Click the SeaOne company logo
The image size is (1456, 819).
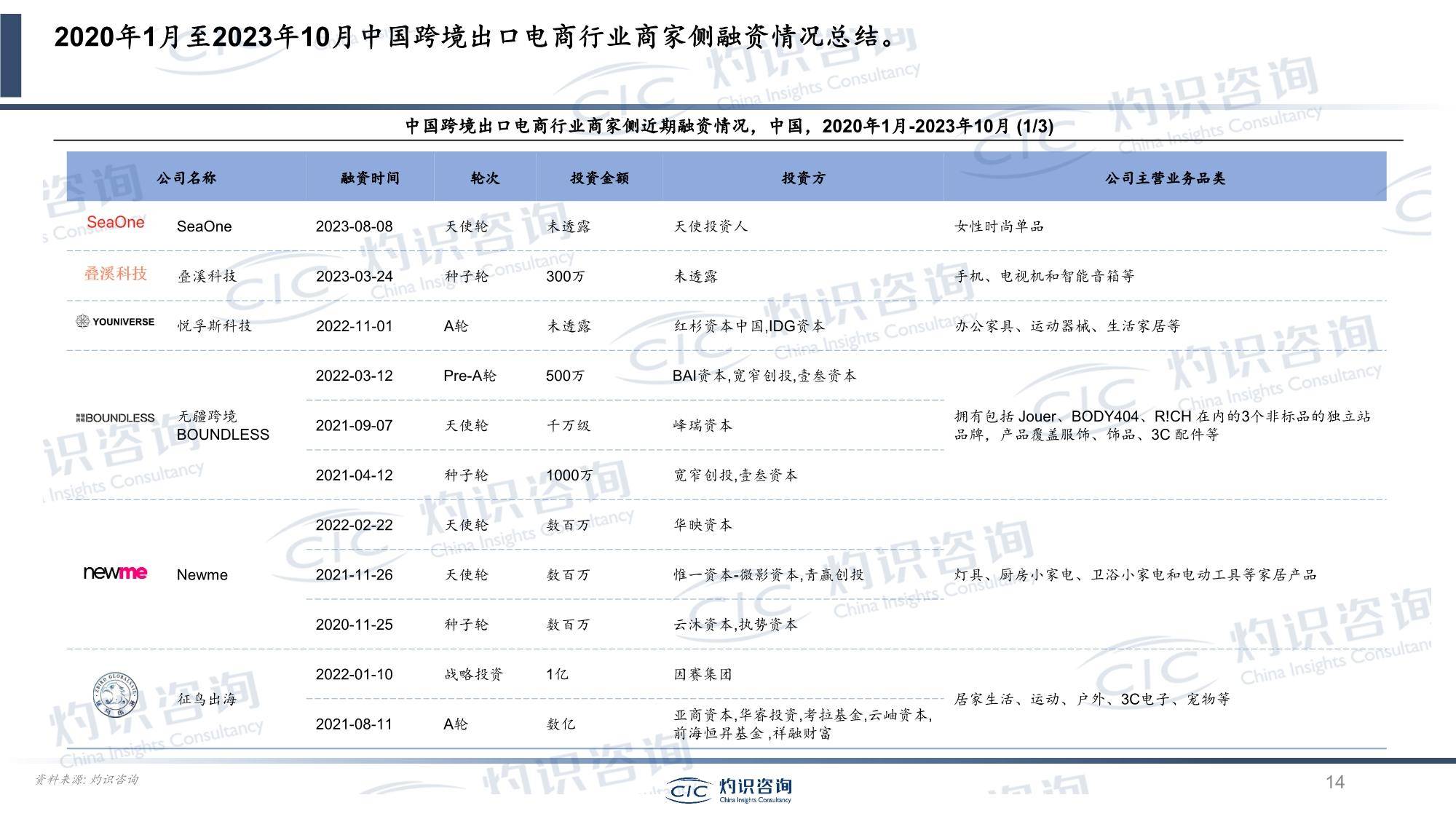click(x=115, y=222)
